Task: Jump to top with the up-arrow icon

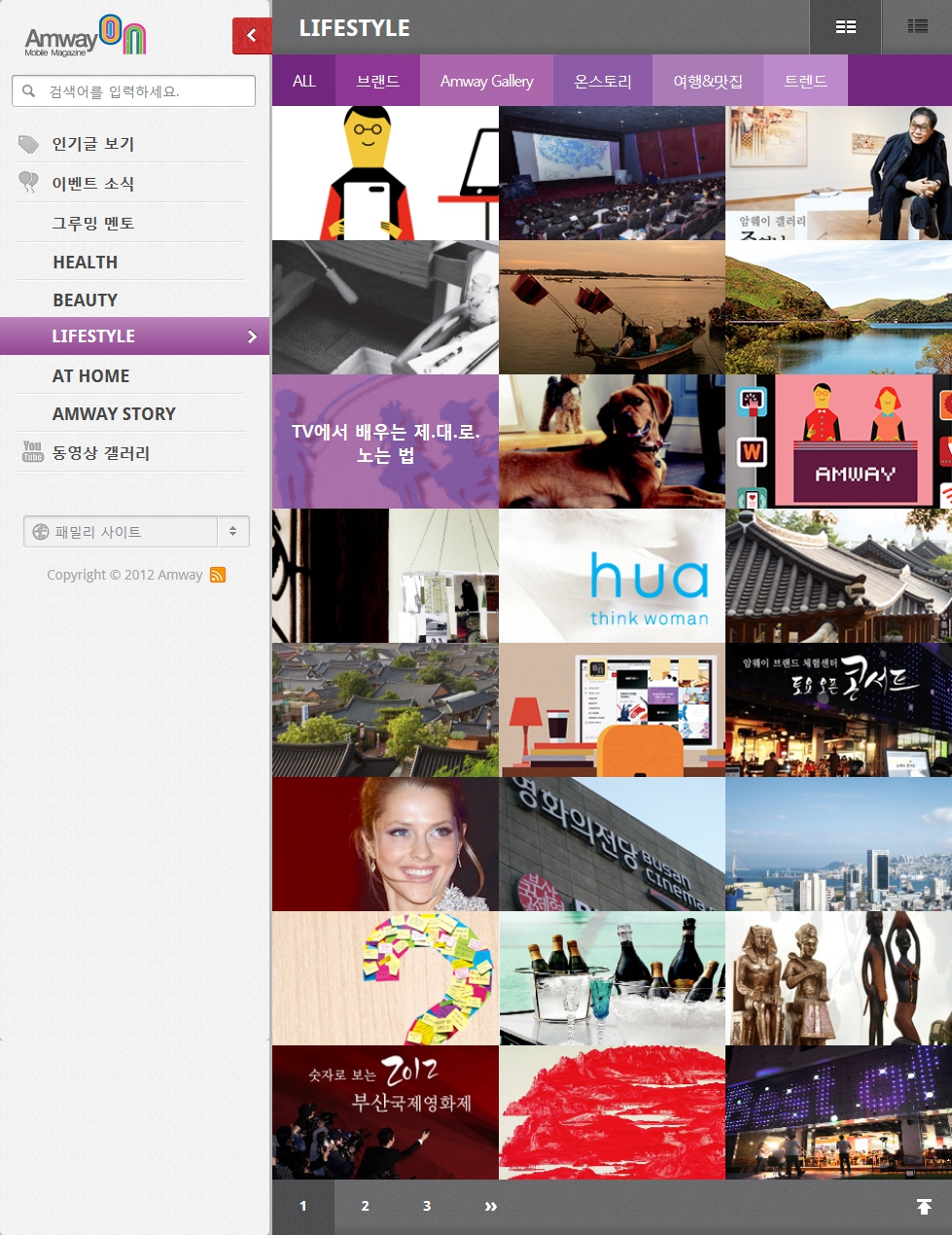Action: point(924,1207)
